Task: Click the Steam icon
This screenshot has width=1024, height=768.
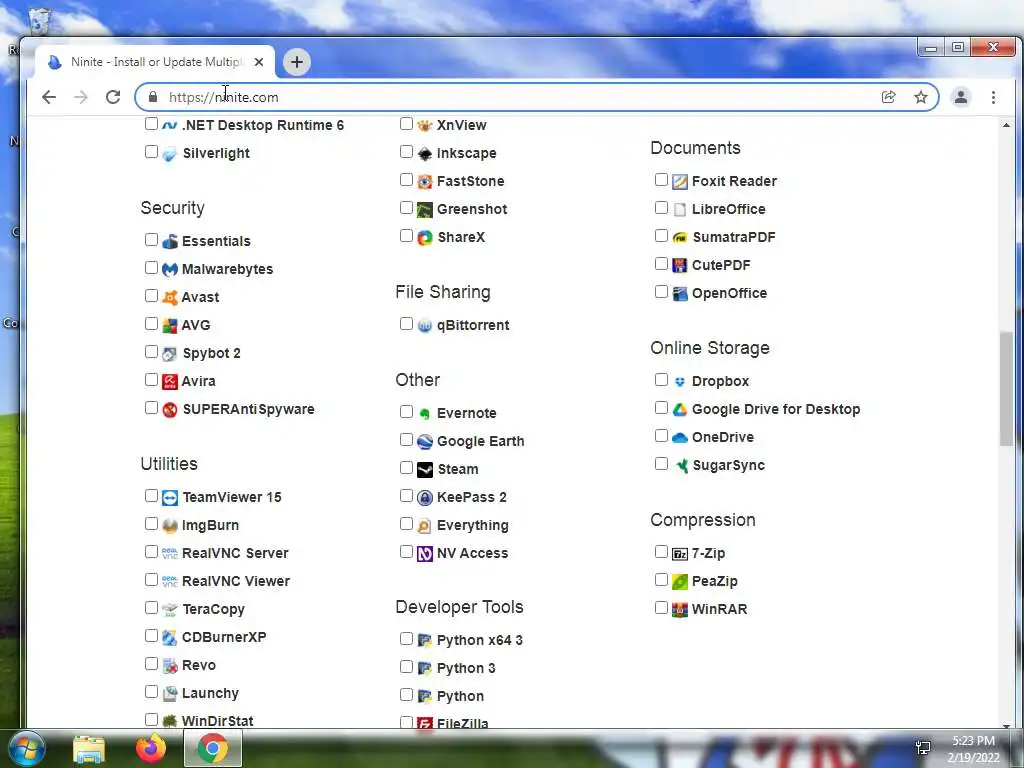Action: coord(424,470)
